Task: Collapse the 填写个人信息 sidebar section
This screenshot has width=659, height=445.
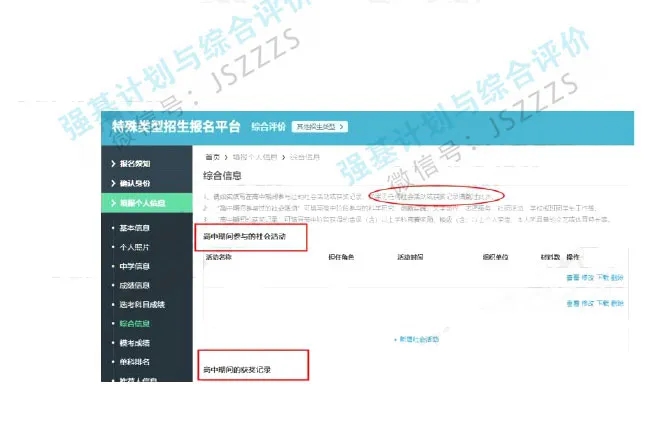Action: click(x=143, y=204)
